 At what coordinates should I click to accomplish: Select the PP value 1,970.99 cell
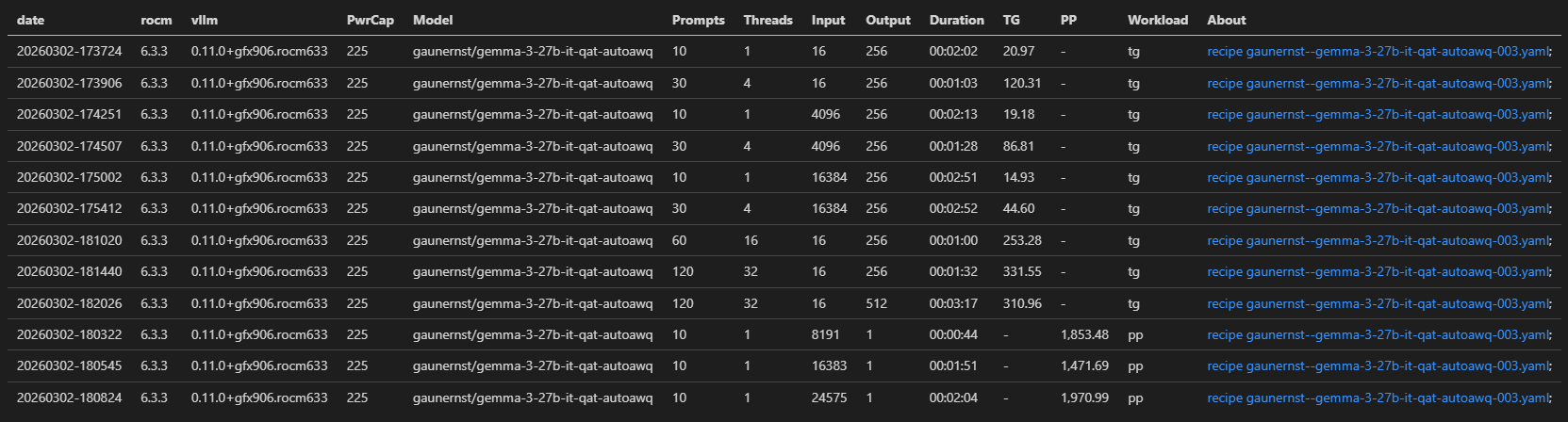point(1084,398)
